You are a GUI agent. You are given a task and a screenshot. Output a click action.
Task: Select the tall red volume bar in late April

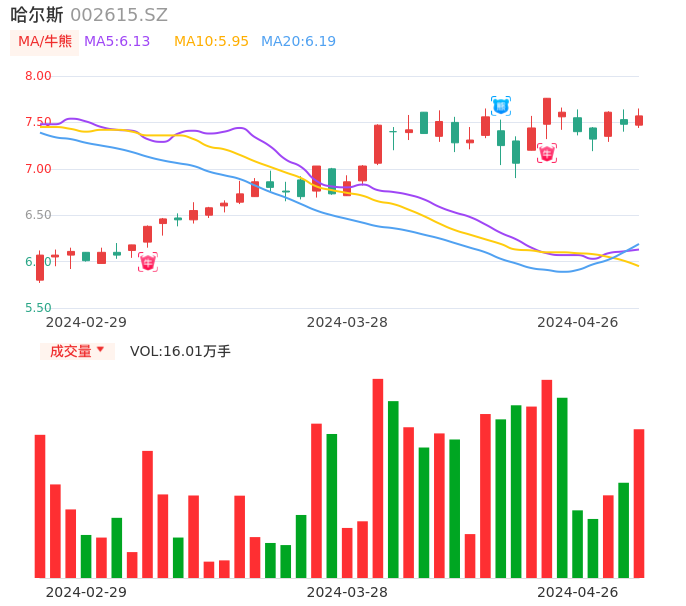tap(547, 478)
